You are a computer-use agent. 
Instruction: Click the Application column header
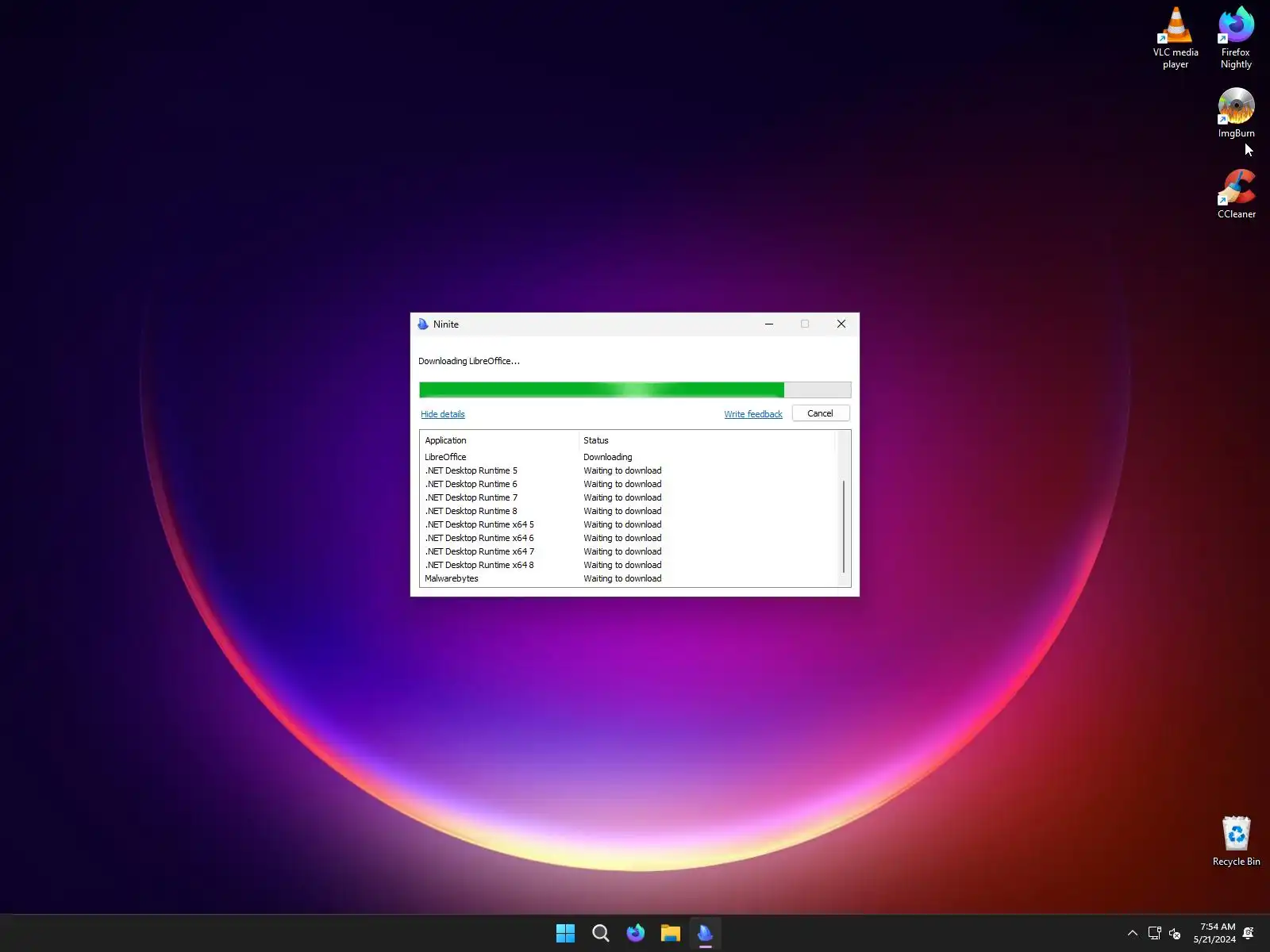[x=499, y=440]
